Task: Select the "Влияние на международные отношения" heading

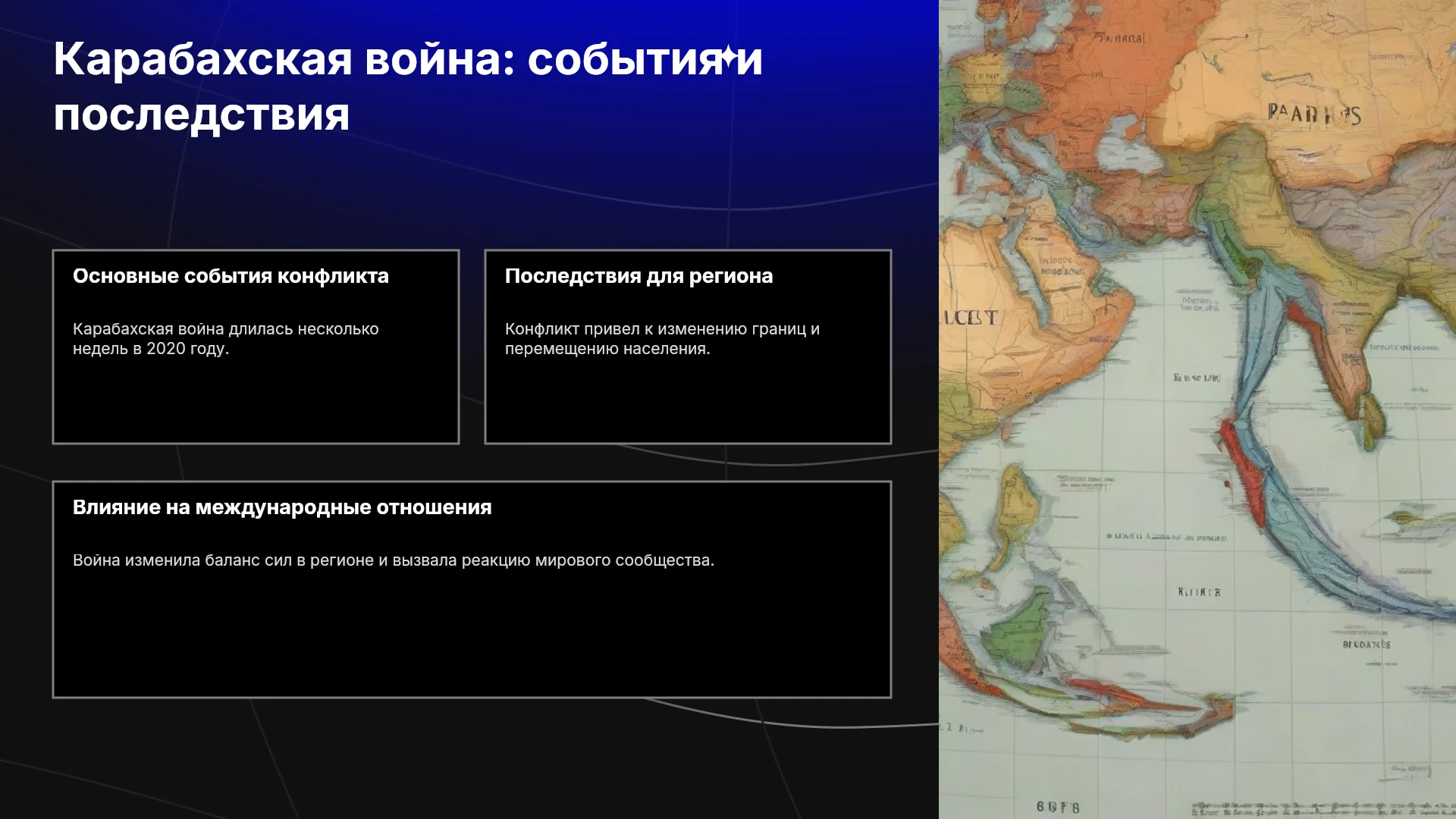Action: pos(282,507)
